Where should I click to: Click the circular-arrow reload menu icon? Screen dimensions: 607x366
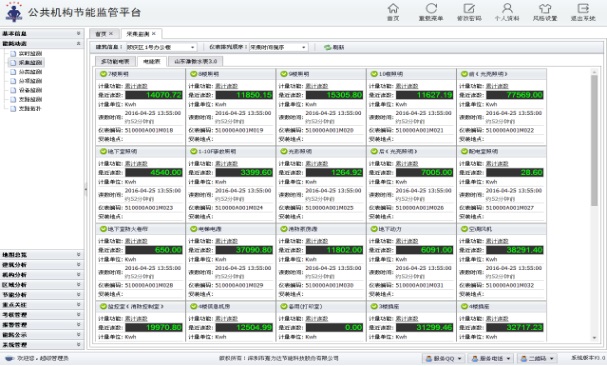(431, 8)
